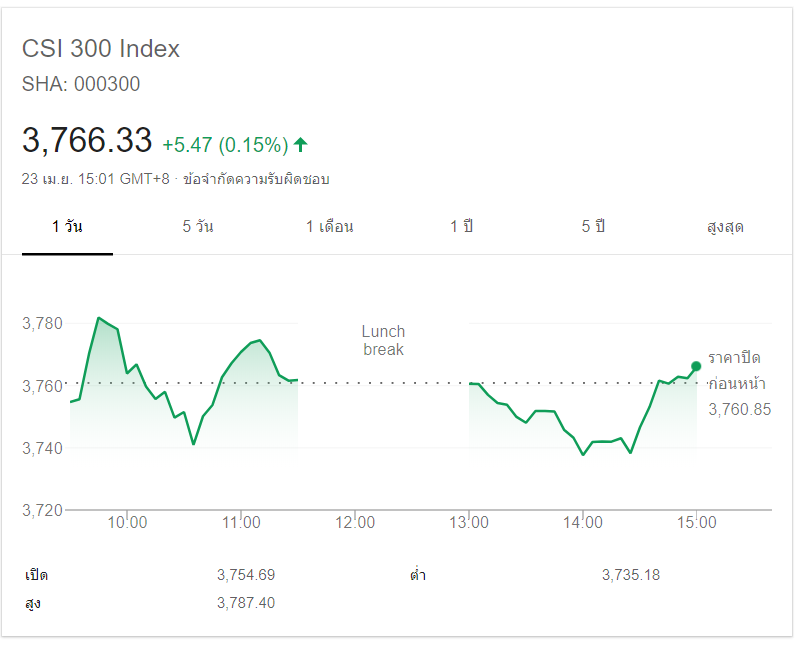Click the 3,780 price axis label
The height and width of the screenshot is (660, 808).
click(x=42, y=323)
